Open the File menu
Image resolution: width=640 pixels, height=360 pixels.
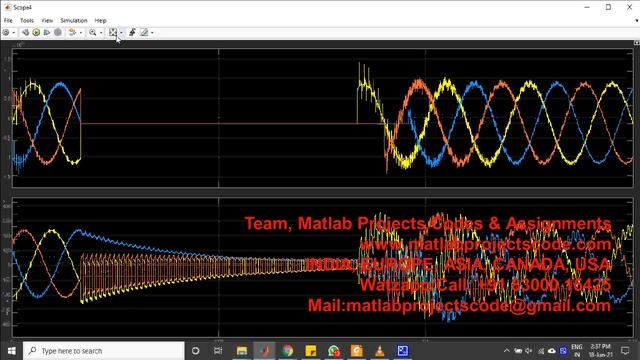click(x=8, y=20)
